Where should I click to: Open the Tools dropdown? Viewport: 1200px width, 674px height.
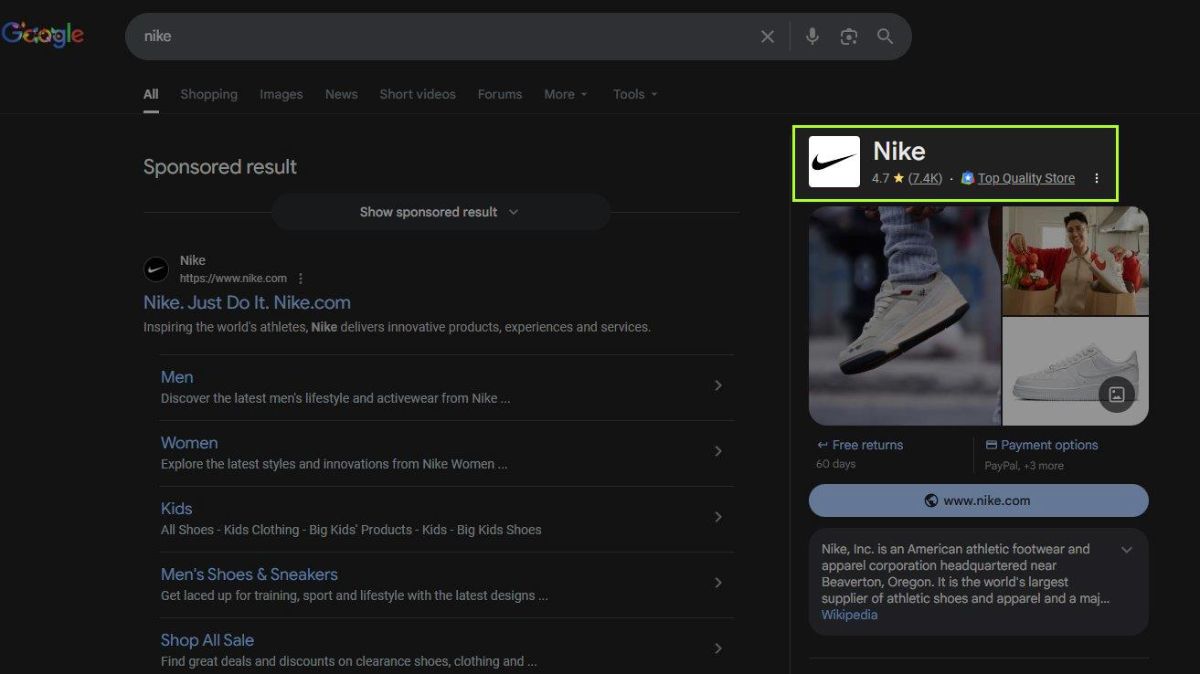click(x=635, y=94)
